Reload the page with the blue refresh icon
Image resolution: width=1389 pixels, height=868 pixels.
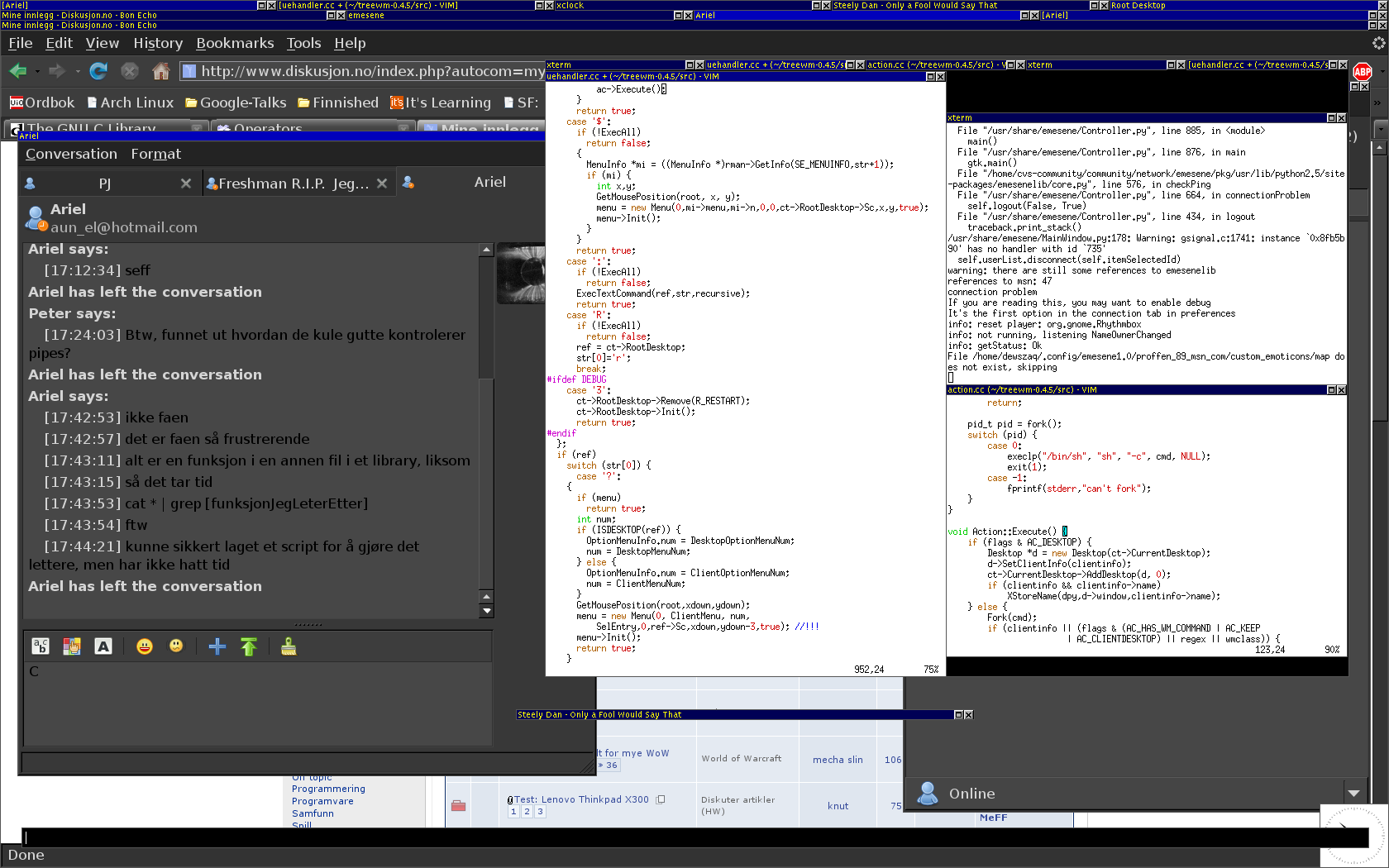pyautogui.click(x=98, y=71)
